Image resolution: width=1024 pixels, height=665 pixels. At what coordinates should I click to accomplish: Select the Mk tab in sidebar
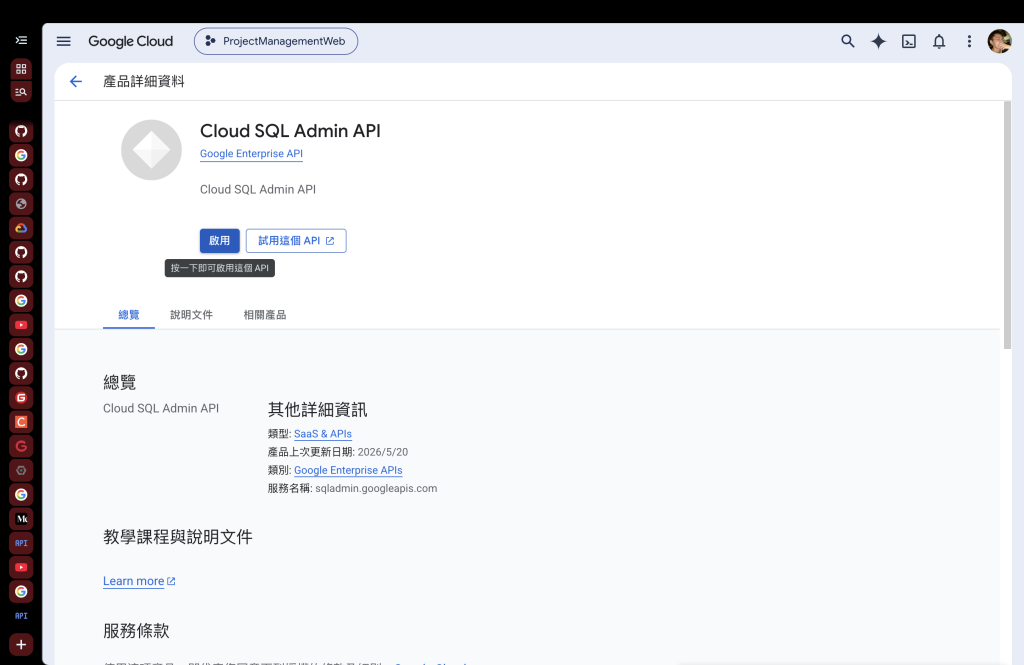(x=21, y=519)
